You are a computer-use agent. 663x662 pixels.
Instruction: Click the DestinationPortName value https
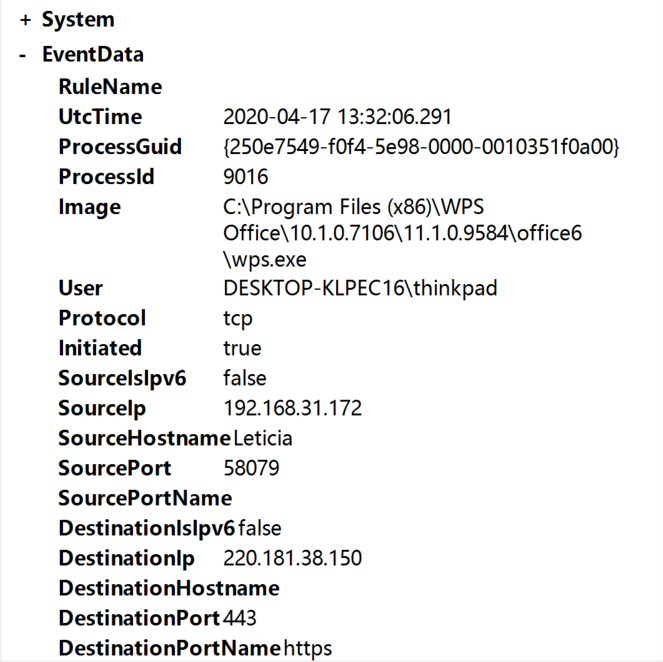click(x=308, y=648)
